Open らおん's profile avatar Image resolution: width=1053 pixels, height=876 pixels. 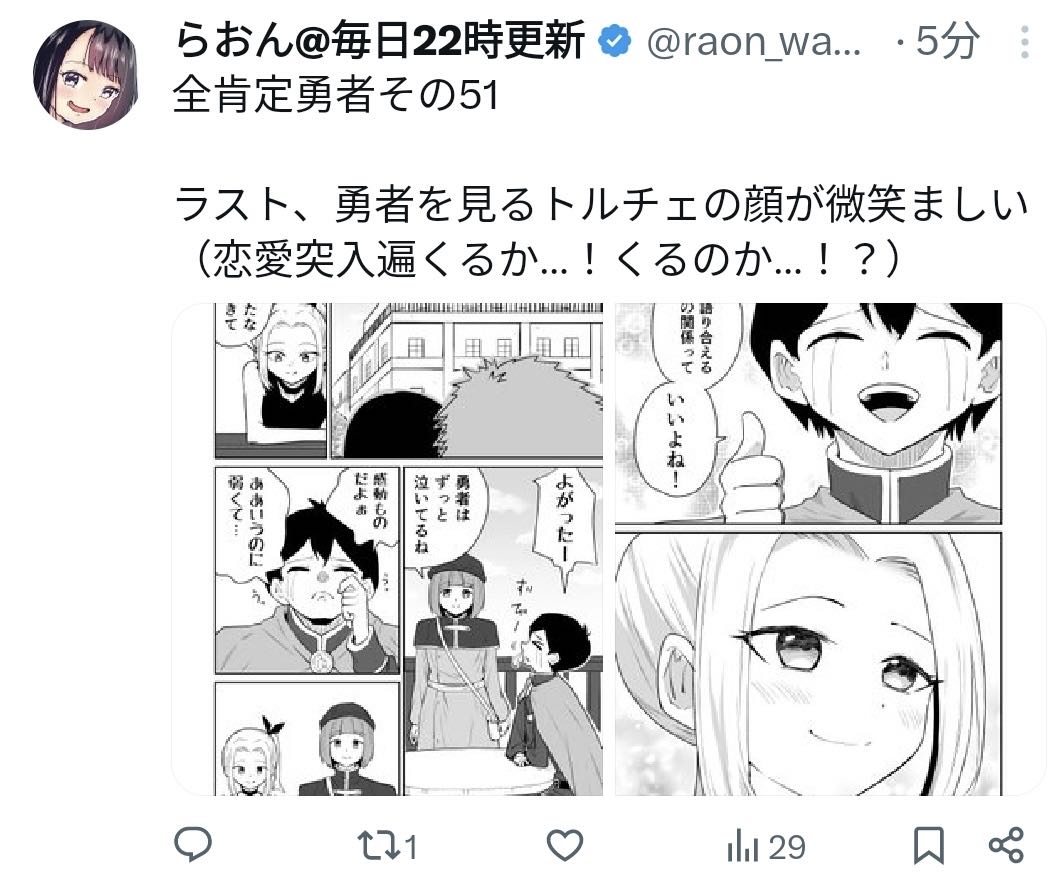coord(85,74)
